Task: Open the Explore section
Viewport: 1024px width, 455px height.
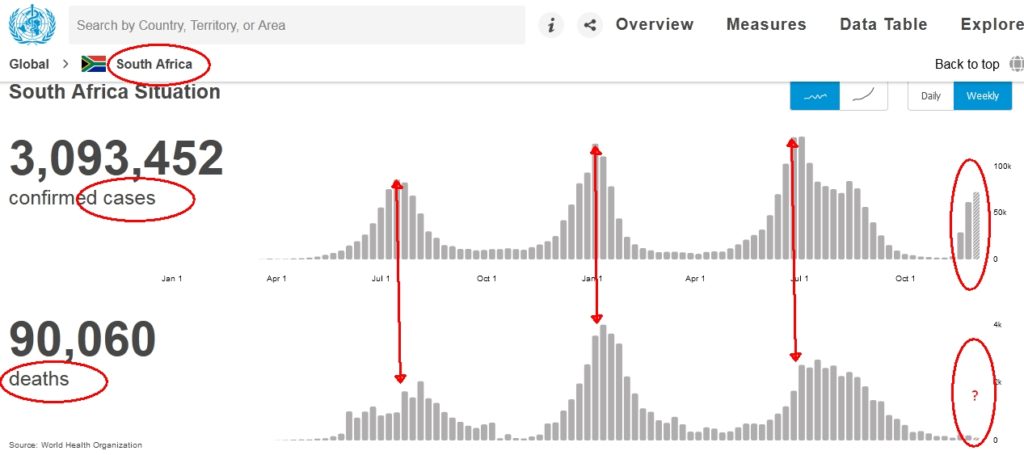Action: click(992, 25)
